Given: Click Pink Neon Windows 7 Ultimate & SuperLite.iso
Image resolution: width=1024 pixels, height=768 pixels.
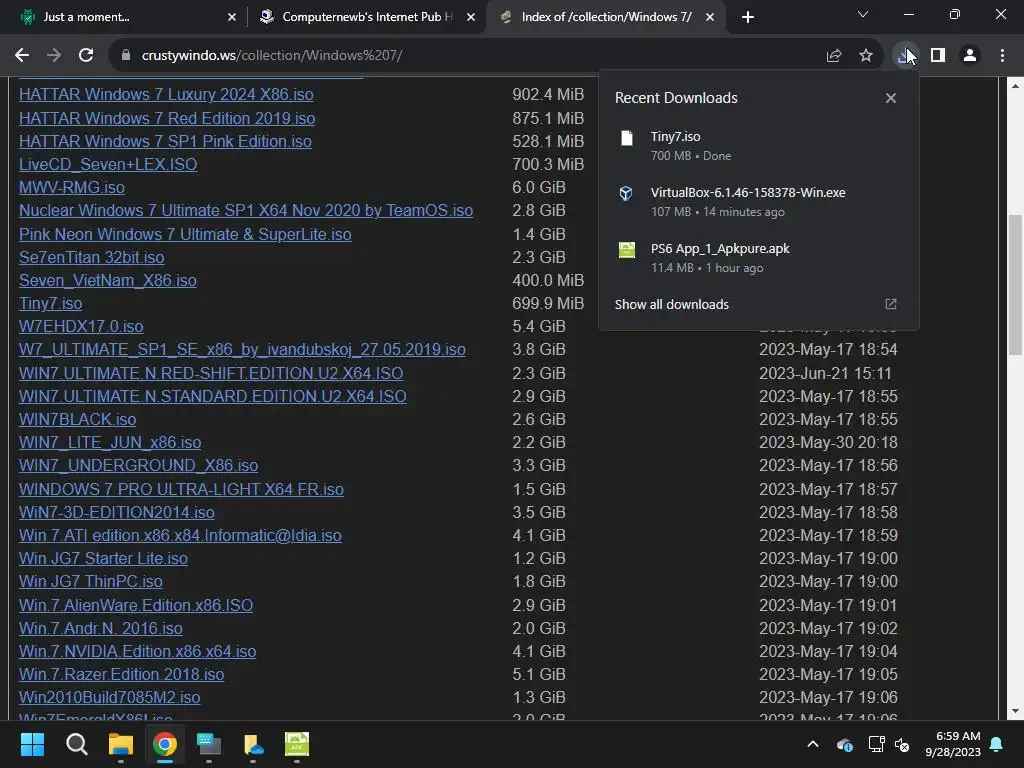Looking at the screenshot, I should [185, 234].
